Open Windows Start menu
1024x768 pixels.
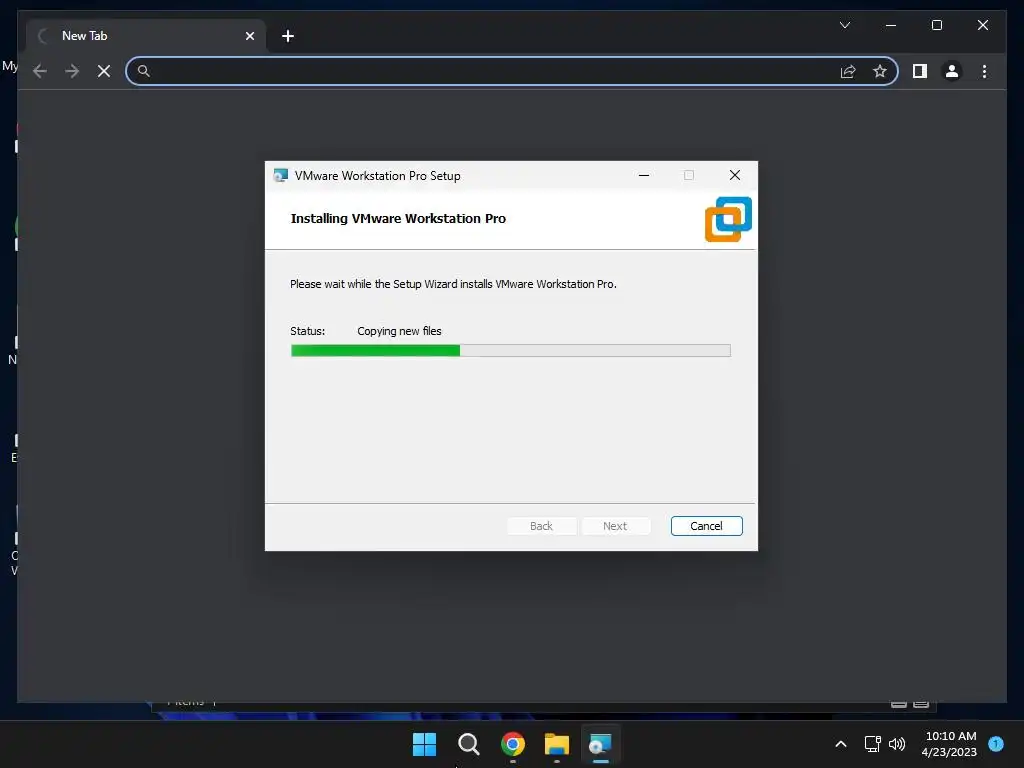(x=424, y=744)
